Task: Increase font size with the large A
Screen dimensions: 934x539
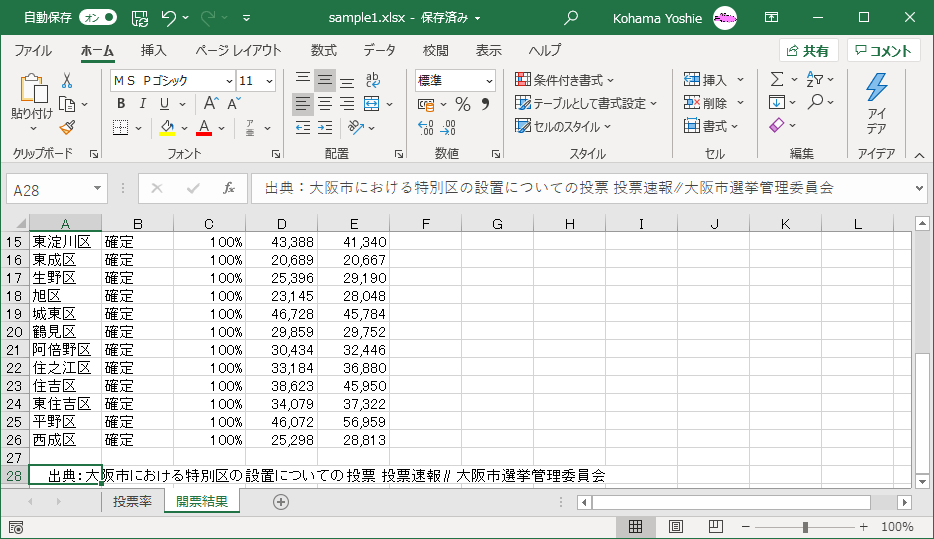Action: click(211, 104)
